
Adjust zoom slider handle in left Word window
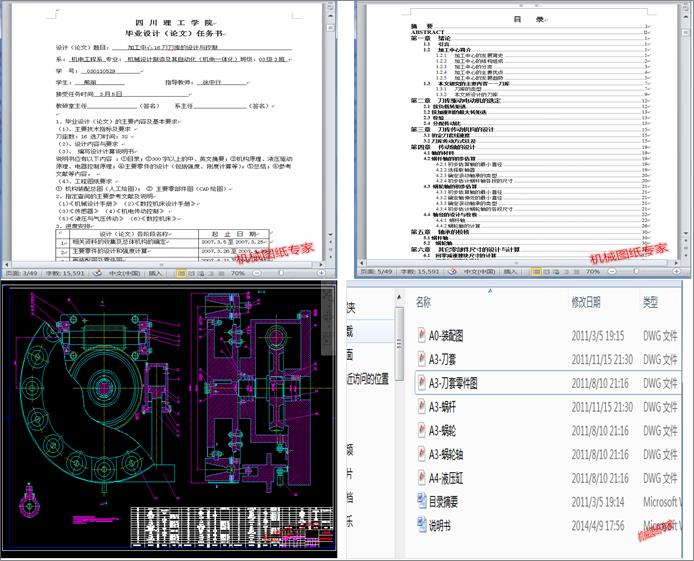pyautogui.click(x=281, y=273)
